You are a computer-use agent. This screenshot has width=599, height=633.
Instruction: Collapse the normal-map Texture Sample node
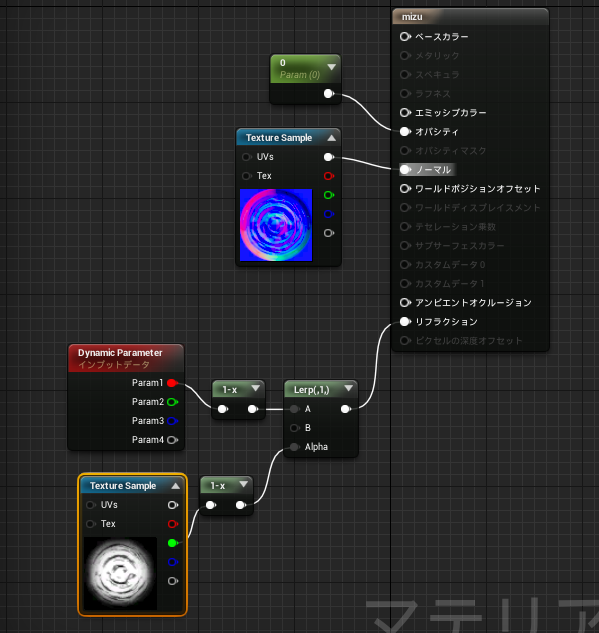point(332,138)
